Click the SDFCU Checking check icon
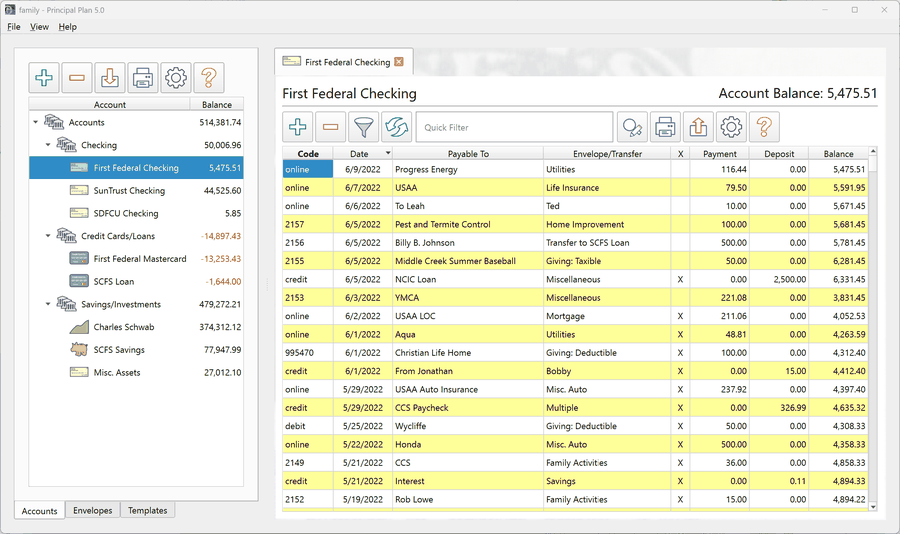900x534 pixels. tap(79, 213)
